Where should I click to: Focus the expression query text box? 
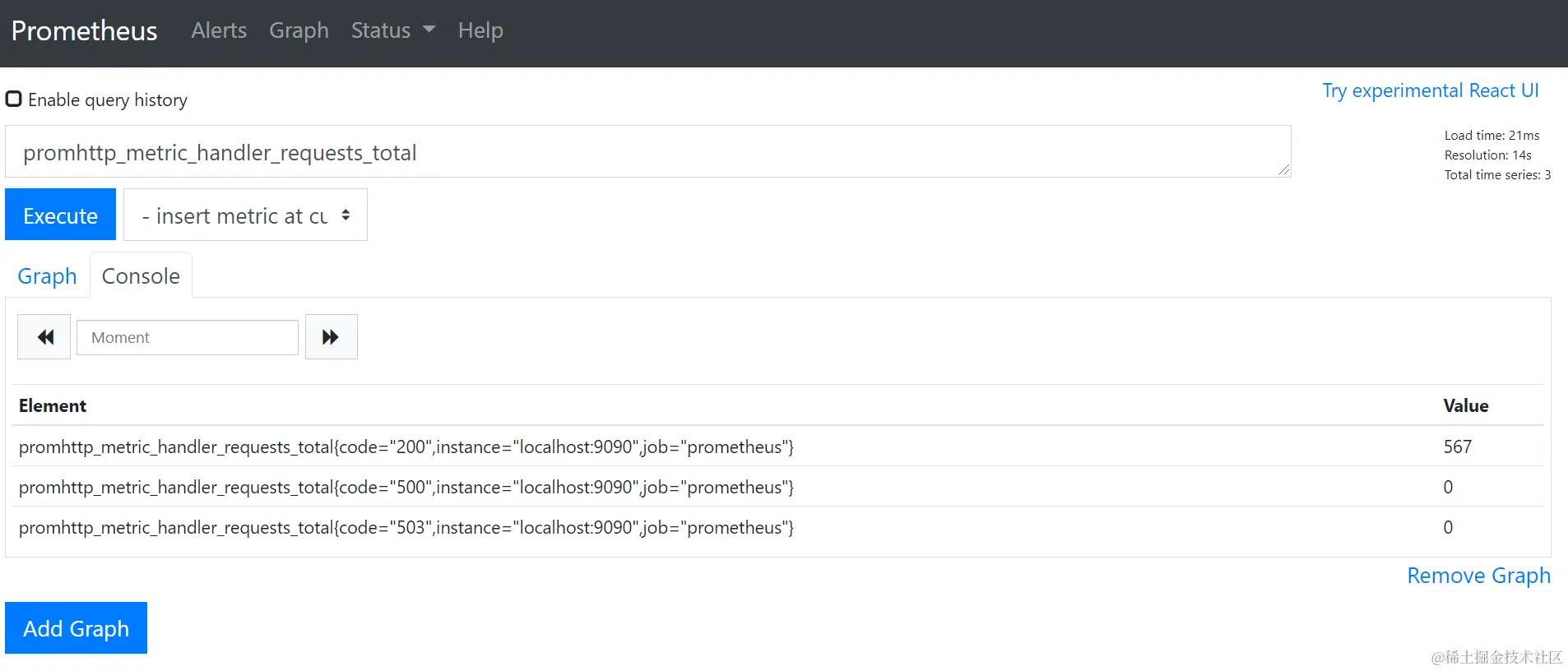pyautogui.click(x=648, y=152)
